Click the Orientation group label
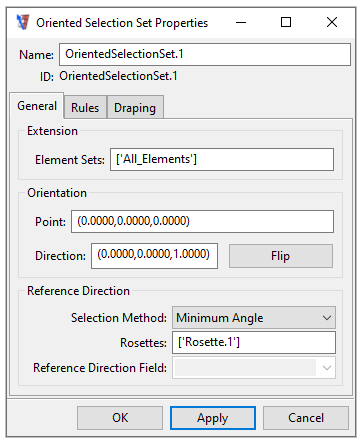 pyautogui.click(x=57, y=193)
